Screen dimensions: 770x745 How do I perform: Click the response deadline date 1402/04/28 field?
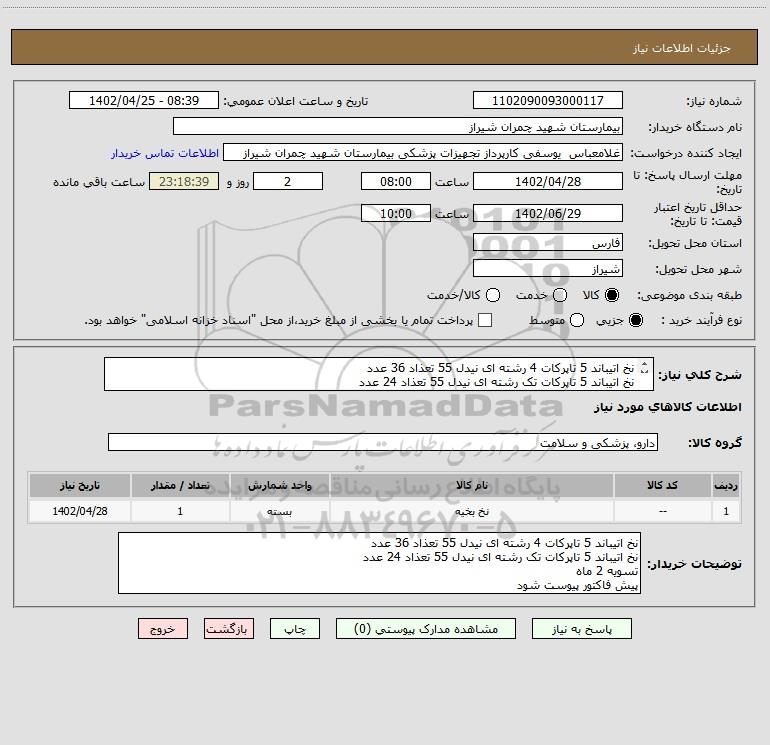[548, 181]
